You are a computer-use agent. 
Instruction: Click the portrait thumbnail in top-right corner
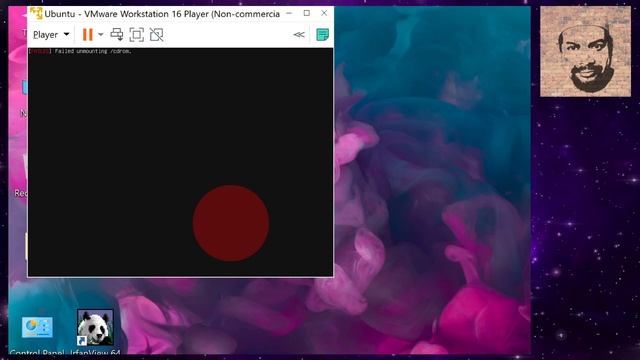[x=585, y=51]
